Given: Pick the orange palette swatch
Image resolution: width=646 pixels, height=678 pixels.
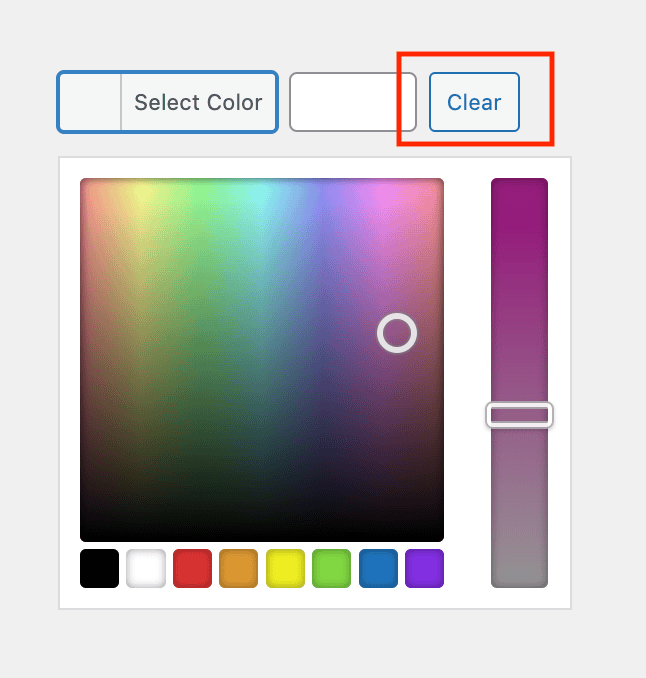Looking at the screenshot, I should click(x=239, y=568).
